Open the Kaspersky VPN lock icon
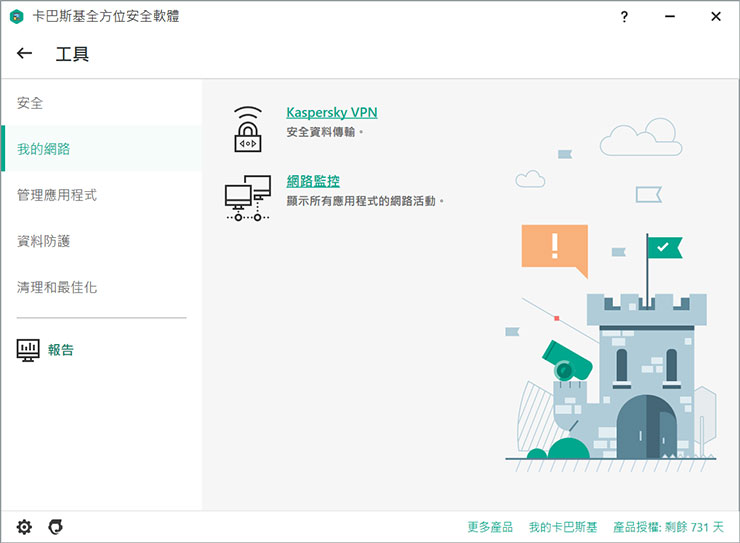This screenshot has width=740, height=543. point(248,129)
